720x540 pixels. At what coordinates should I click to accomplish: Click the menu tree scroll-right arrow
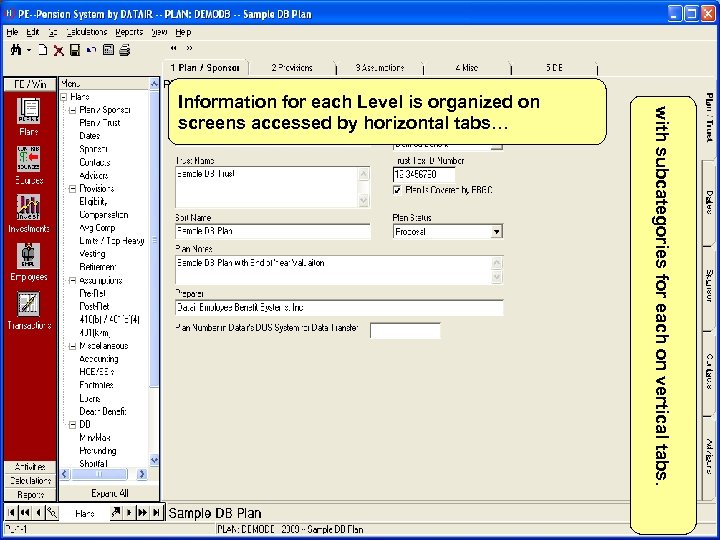(141, 474)
